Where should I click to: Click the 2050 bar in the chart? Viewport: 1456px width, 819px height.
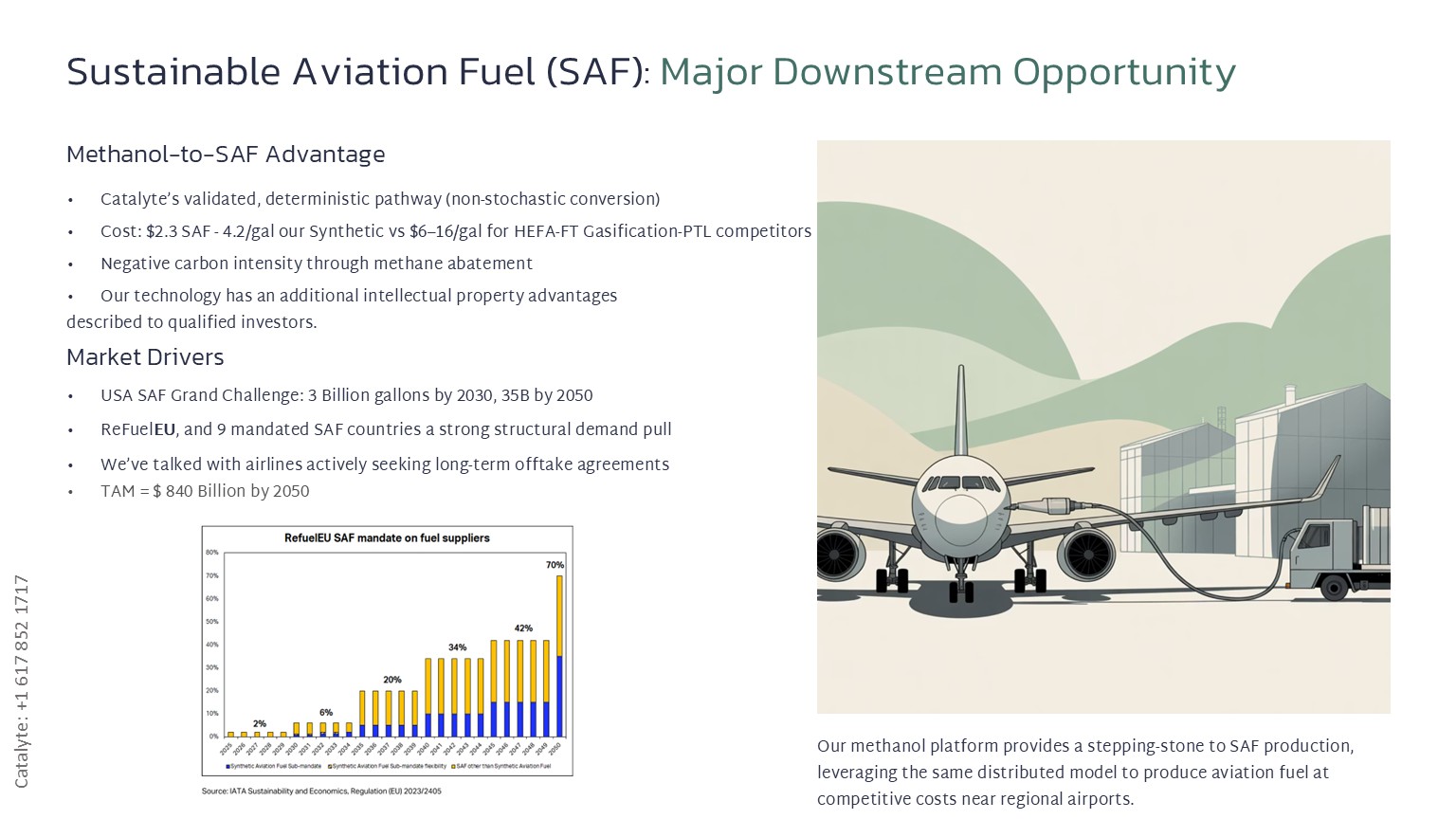pos(559,656)
